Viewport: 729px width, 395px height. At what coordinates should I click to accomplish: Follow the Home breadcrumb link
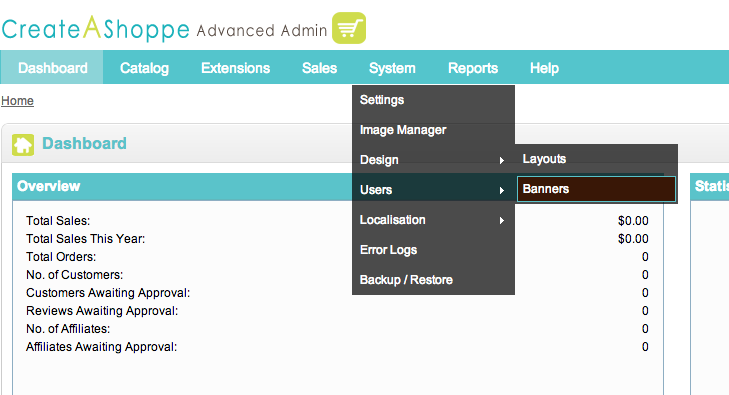point(17,101)
